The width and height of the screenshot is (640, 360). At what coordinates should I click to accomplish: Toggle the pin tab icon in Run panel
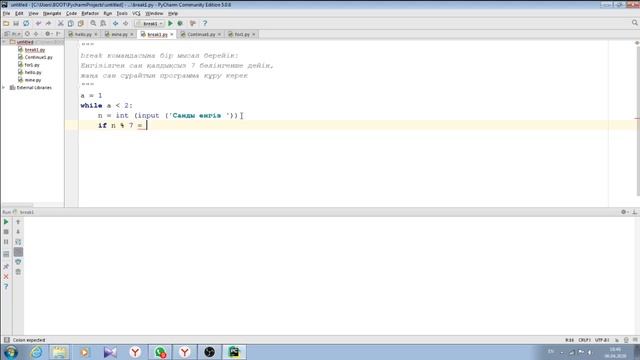pyautogui.click(x=6, y=267)
